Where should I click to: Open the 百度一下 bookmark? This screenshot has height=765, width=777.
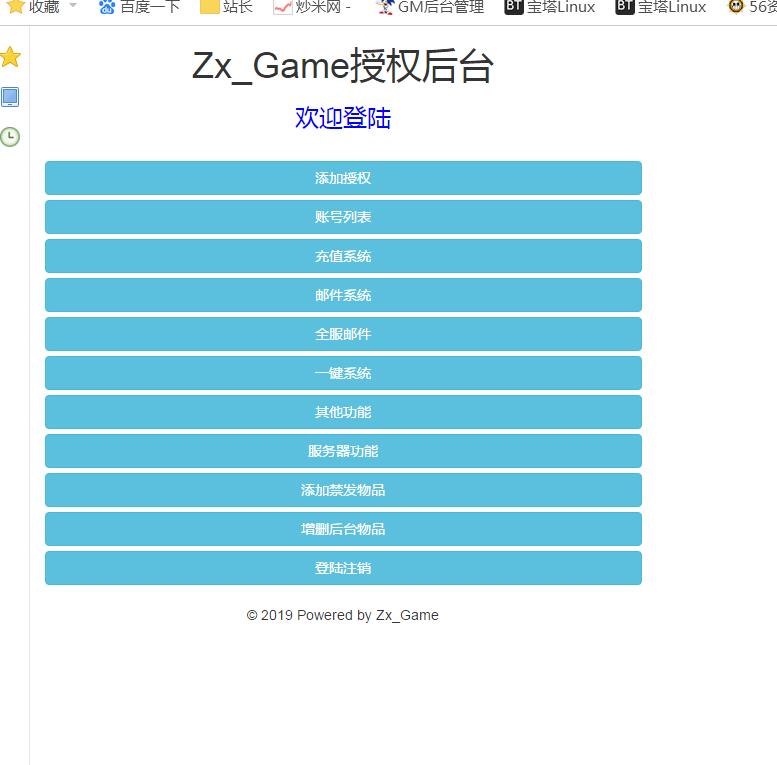point(139,7)
